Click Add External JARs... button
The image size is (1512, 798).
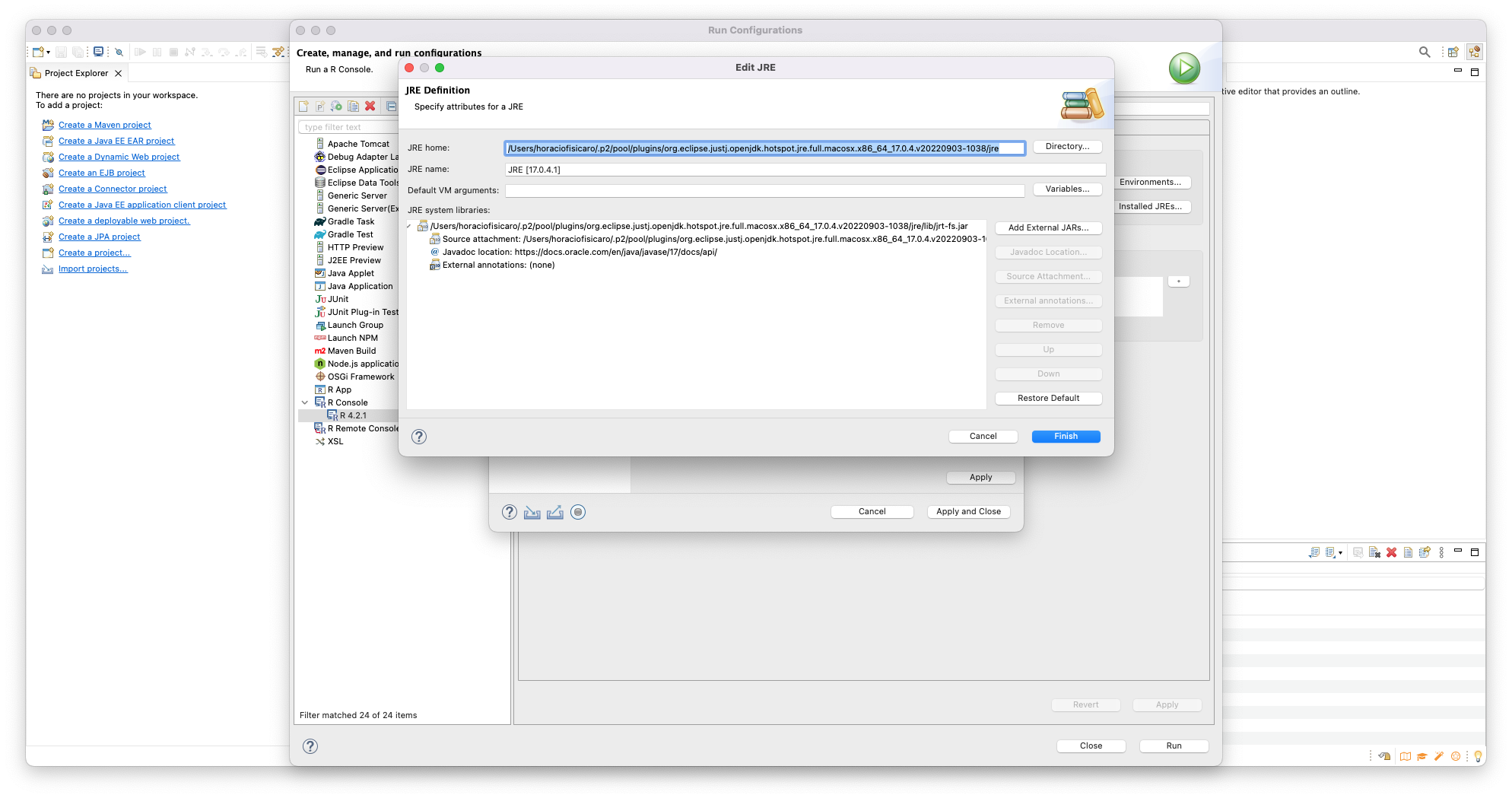1048,227
